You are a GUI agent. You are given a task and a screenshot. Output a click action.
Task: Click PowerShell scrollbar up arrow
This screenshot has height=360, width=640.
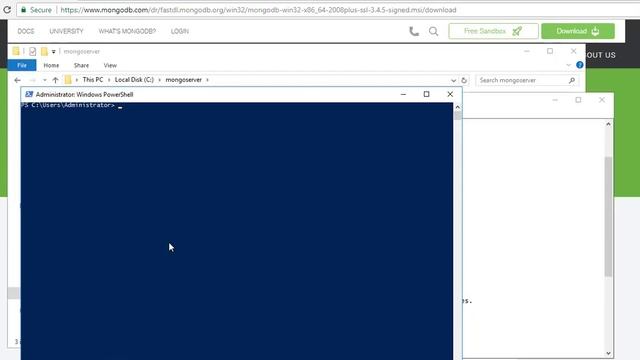click(x=458, y=107)
